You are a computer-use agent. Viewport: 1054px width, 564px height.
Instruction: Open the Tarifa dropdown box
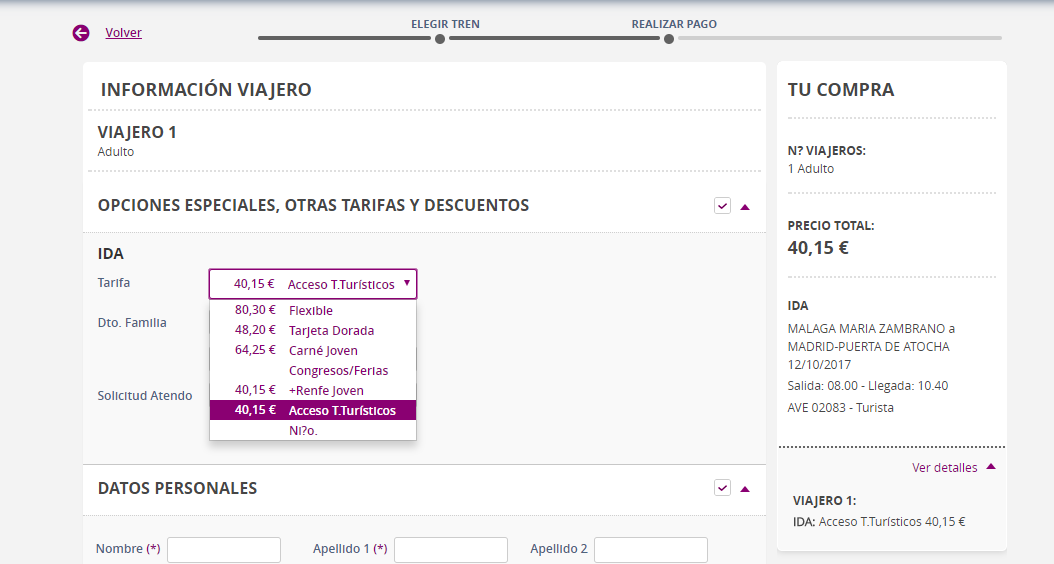[313, 284]
